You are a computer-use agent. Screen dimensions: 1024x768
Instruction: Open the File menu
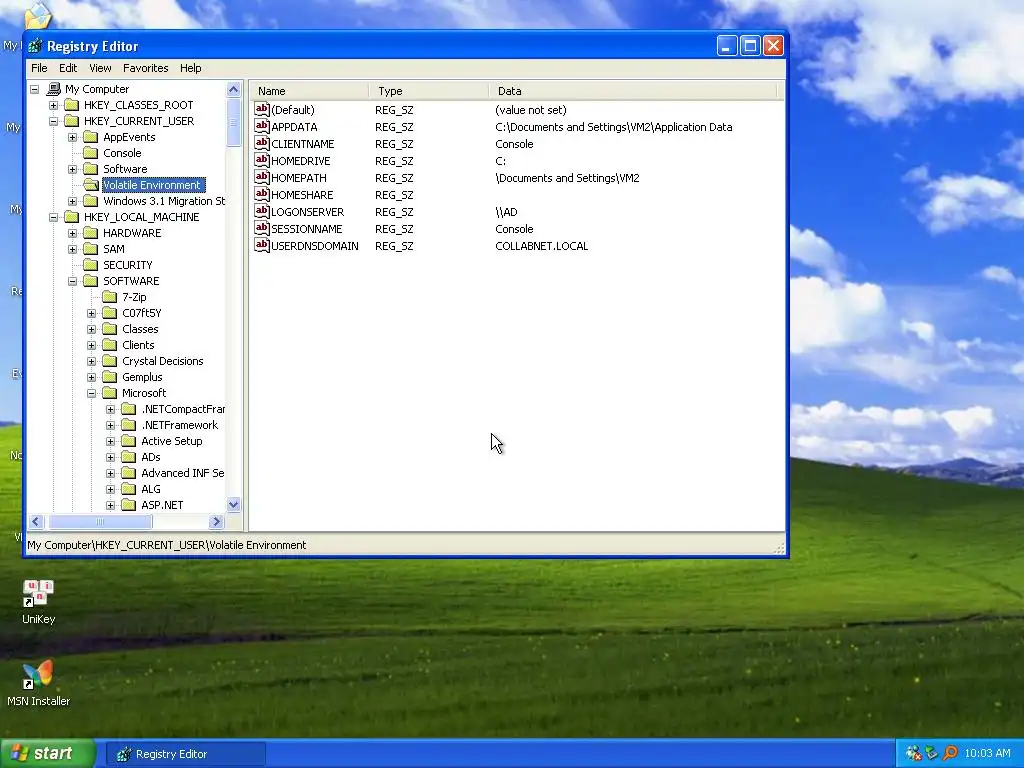click(39, 68)
